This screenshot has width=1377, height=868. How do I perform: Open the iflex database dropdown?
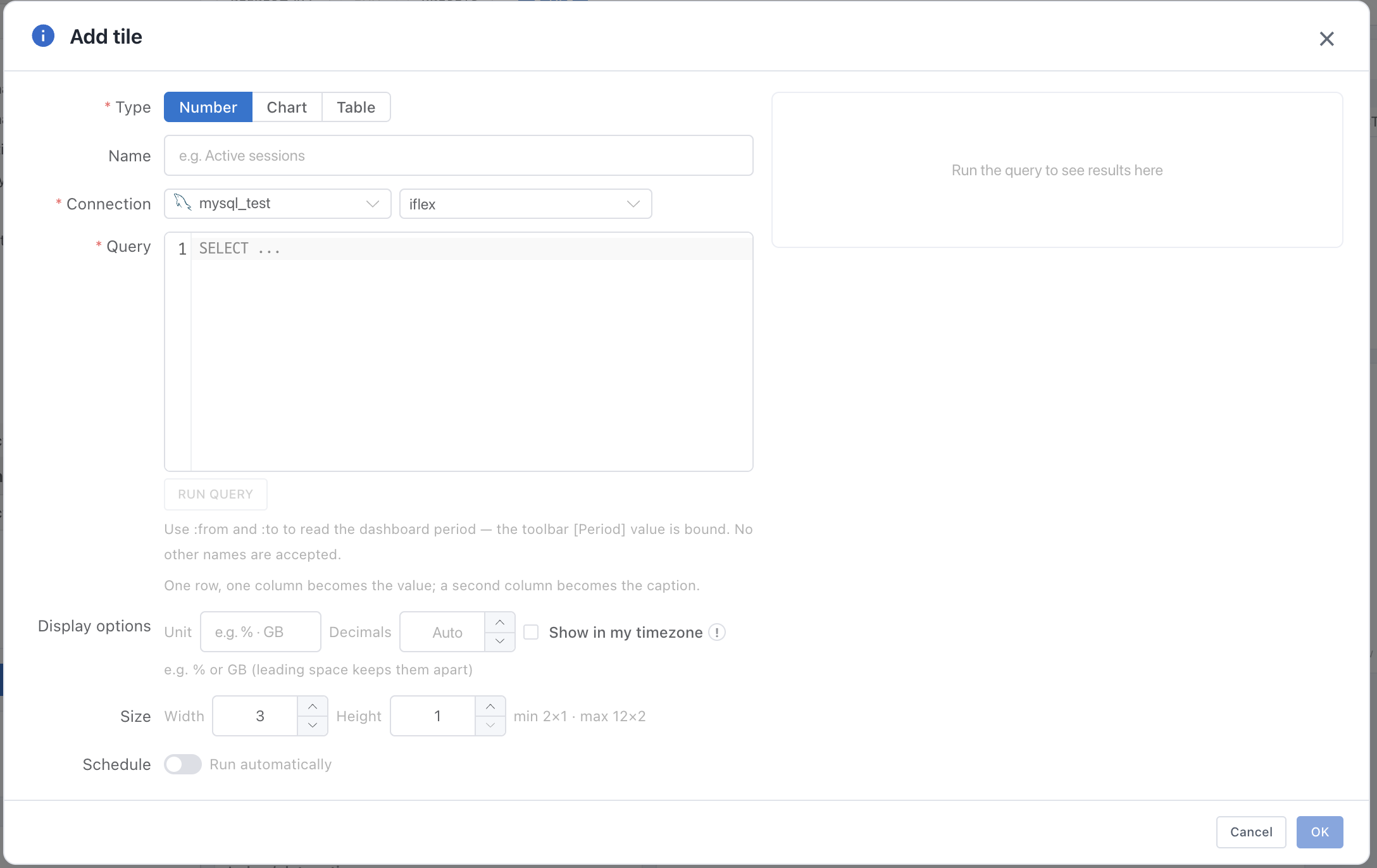tap(525, 204)
